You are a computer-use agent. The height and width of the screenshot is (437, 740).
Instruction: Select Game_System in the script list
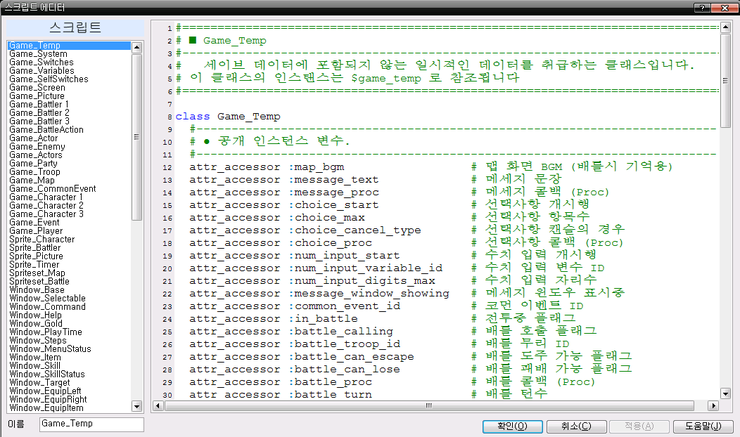coord(69,54)
